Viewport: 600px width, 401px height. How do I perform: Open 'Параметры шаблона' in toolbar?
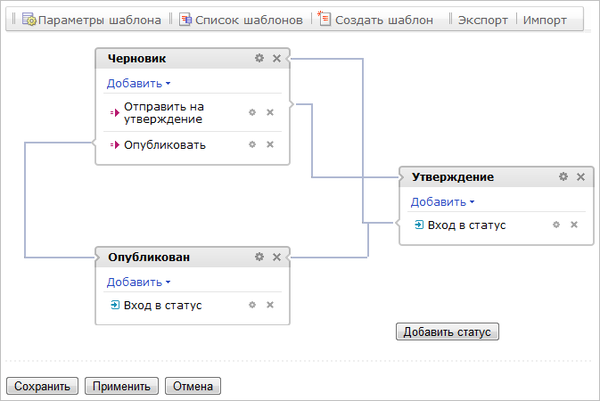tap(91, 20)
